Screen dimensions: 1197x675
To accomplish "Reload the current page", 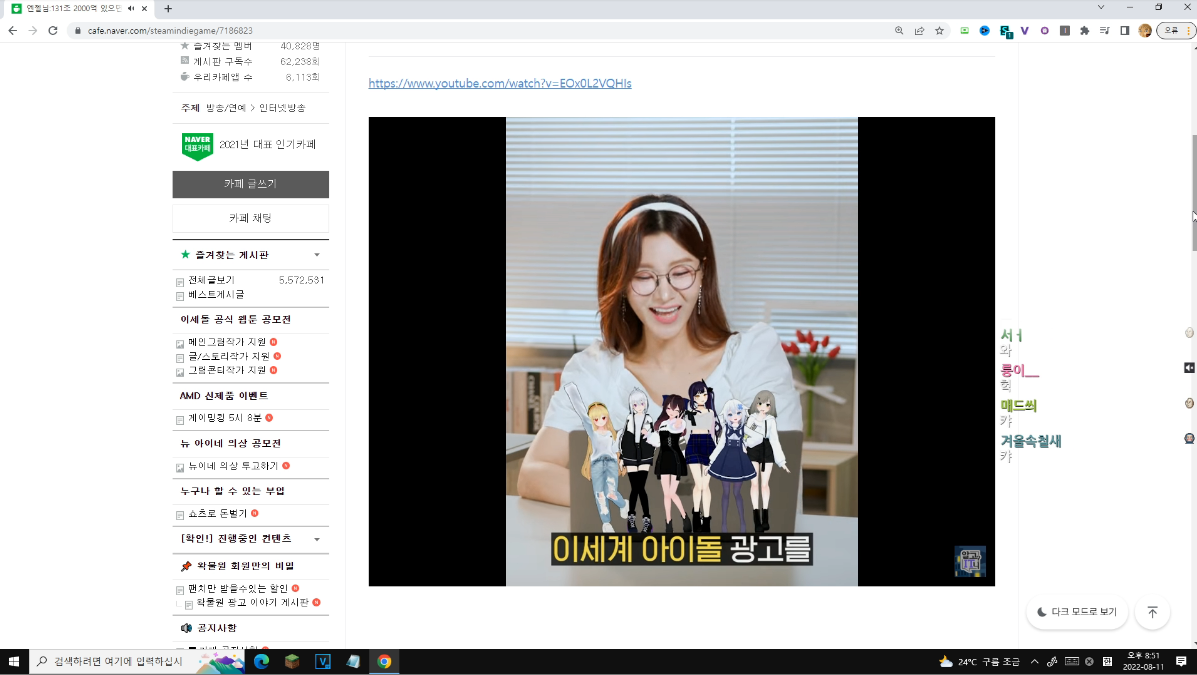I will [53, 31].
